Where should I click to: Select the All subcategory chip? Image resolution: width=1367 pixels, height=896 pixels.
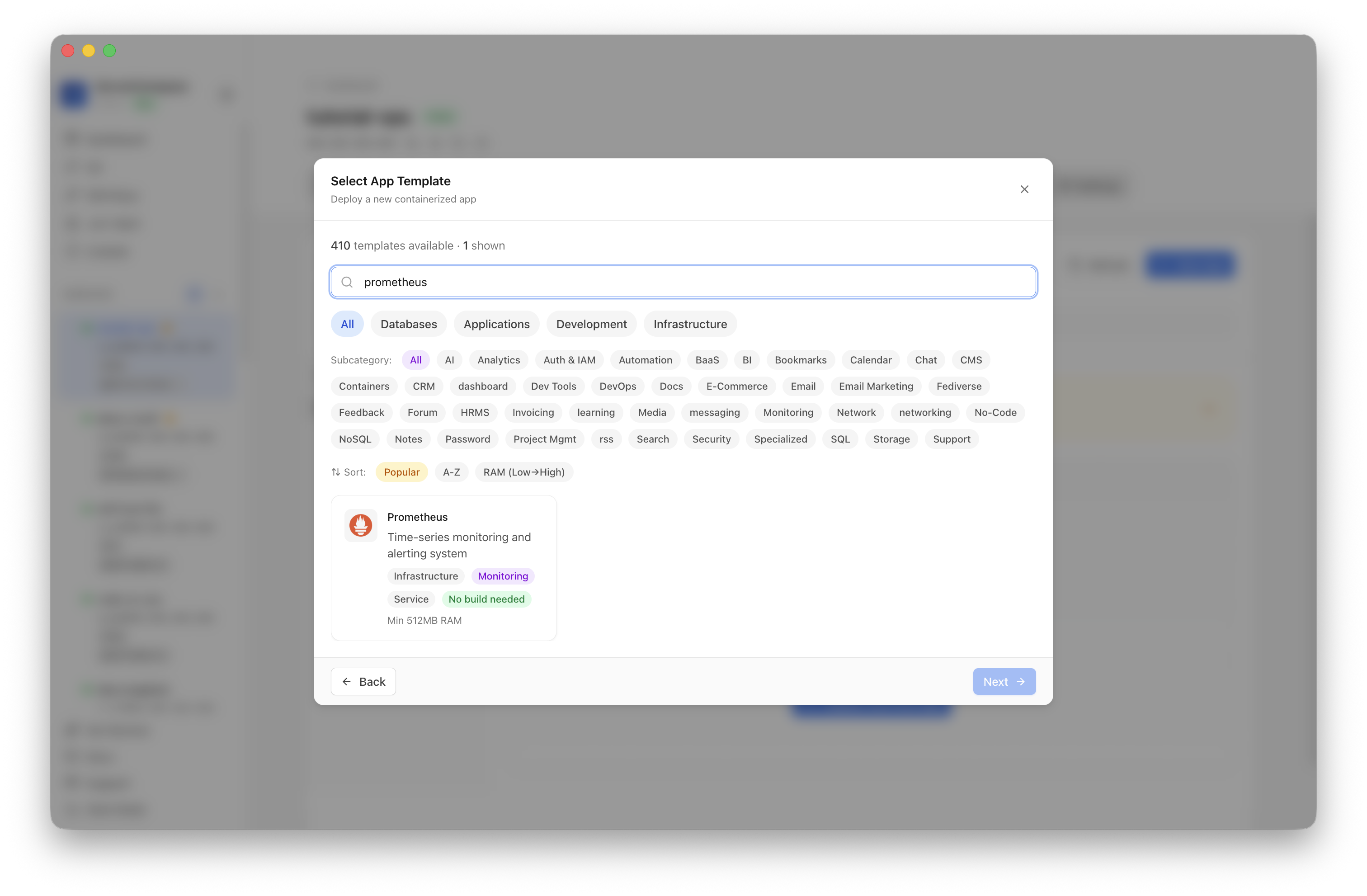coord(415,360)
